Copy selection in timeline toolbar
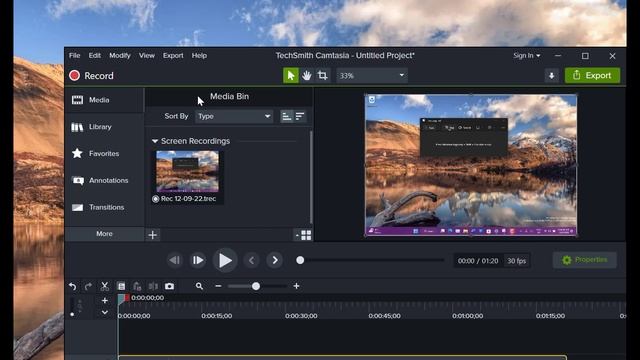Image resolution: width=640 pixels, height=360 pixels. (x=121, y=287)
